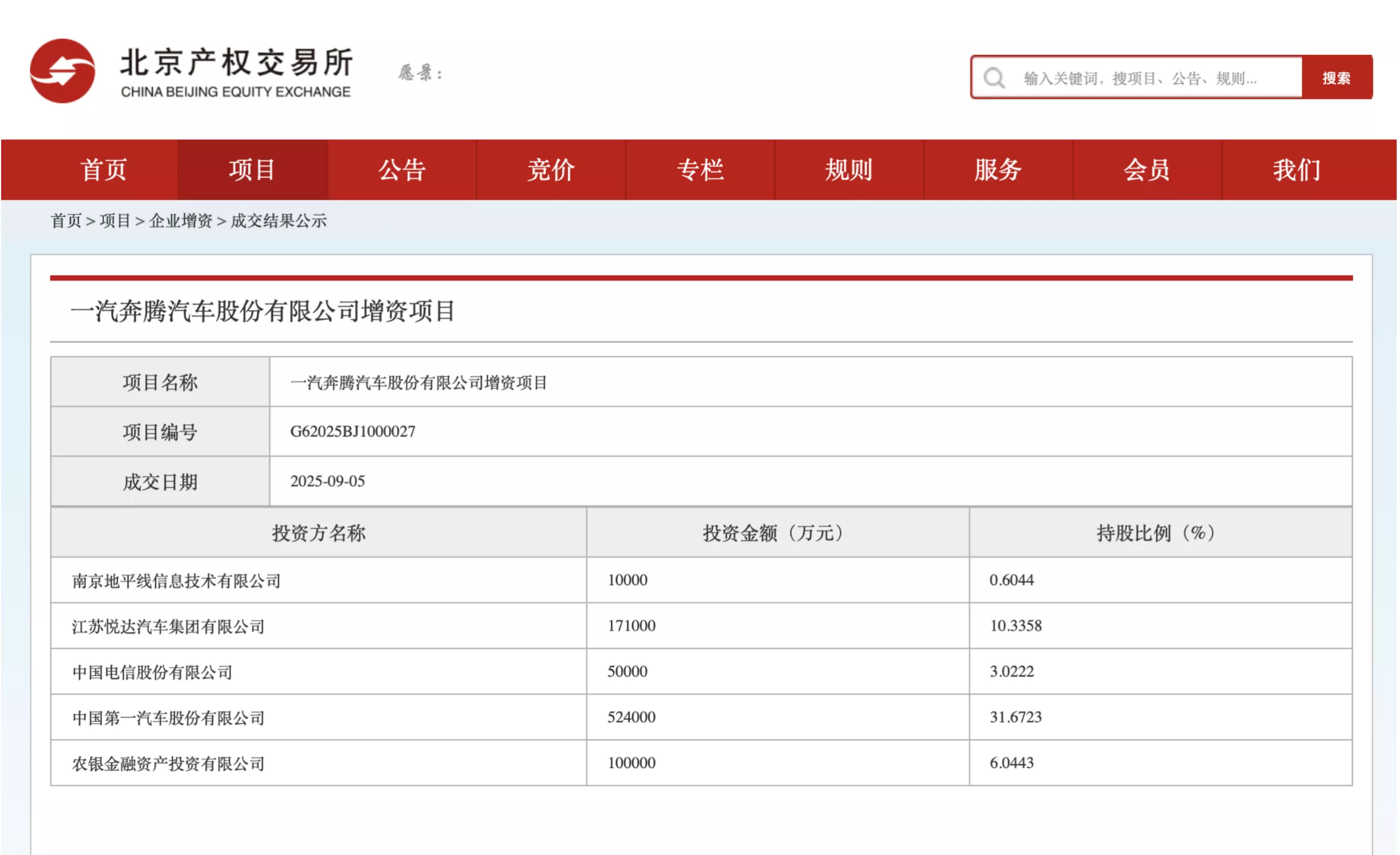
Task: Click 江苏悦达汽车集团有限公司 row name
Action: coord(168,627)
